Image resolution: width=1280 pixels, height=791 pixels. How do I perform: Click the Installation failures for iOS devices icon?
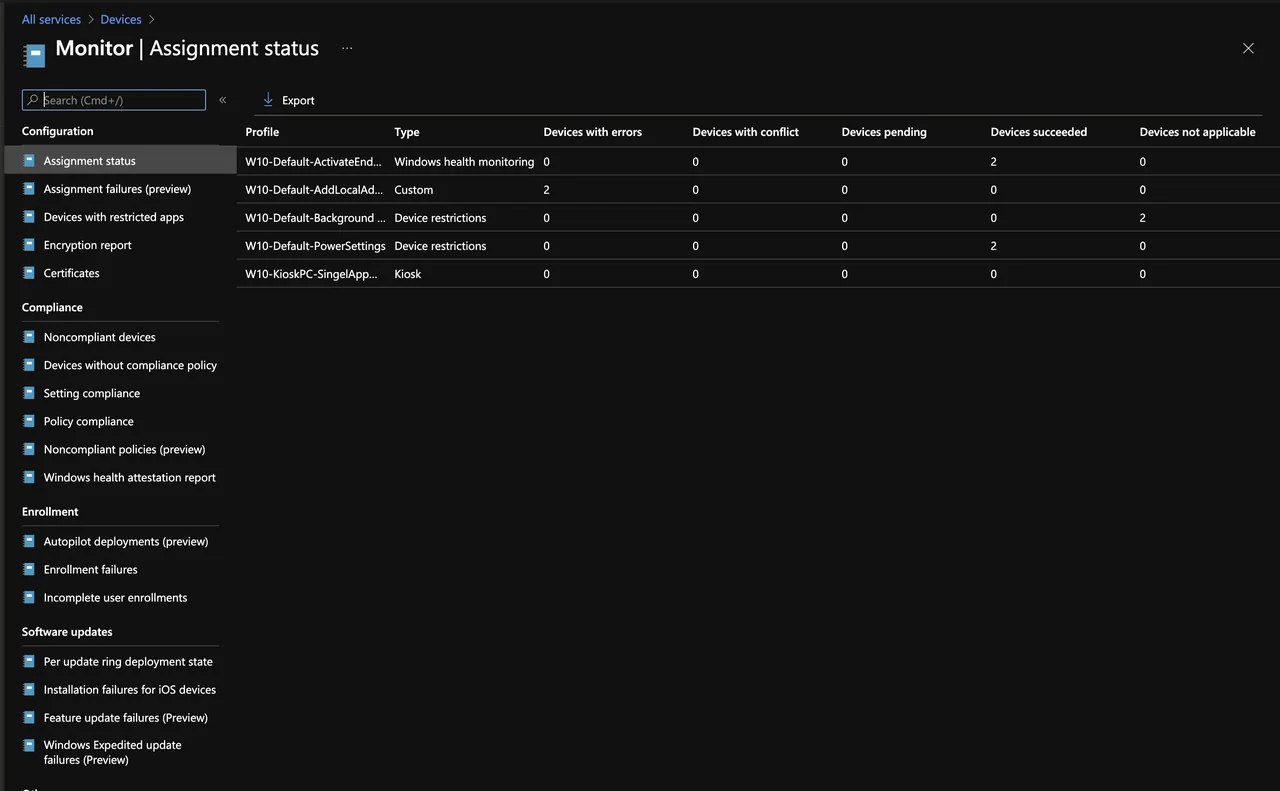coord(29,689)
